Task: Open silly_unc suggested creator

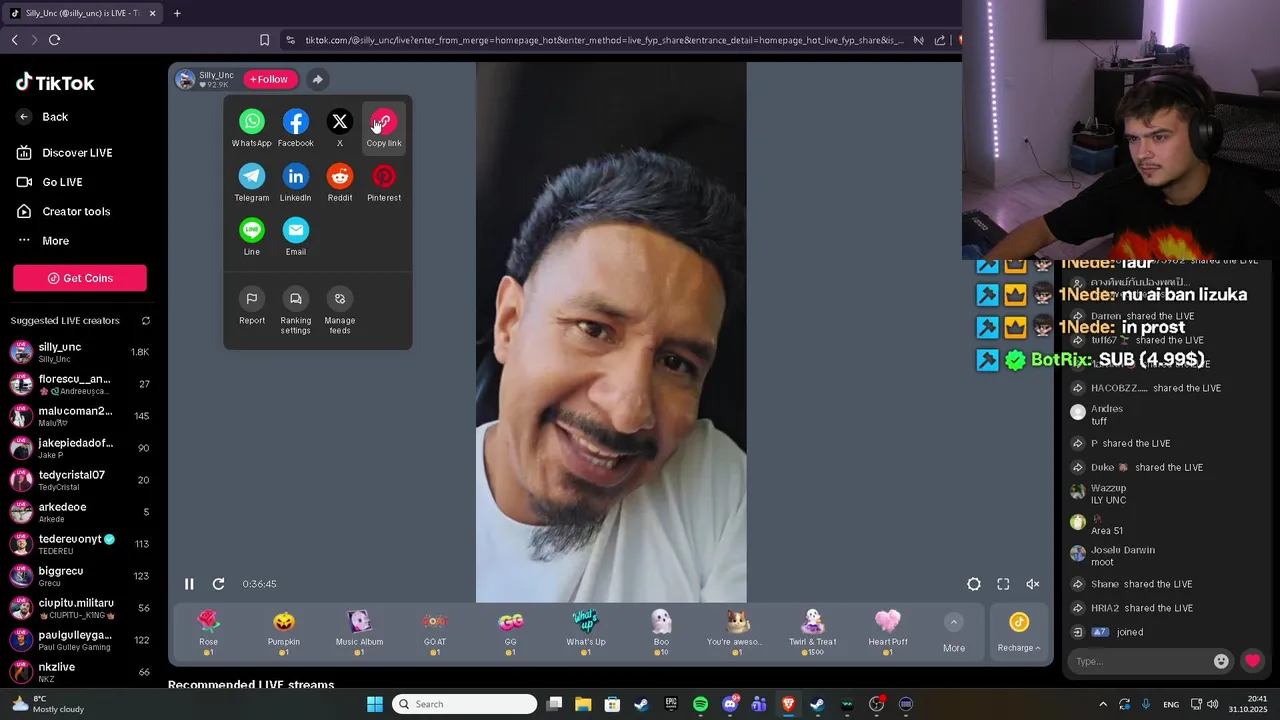Action: [80, 352]
